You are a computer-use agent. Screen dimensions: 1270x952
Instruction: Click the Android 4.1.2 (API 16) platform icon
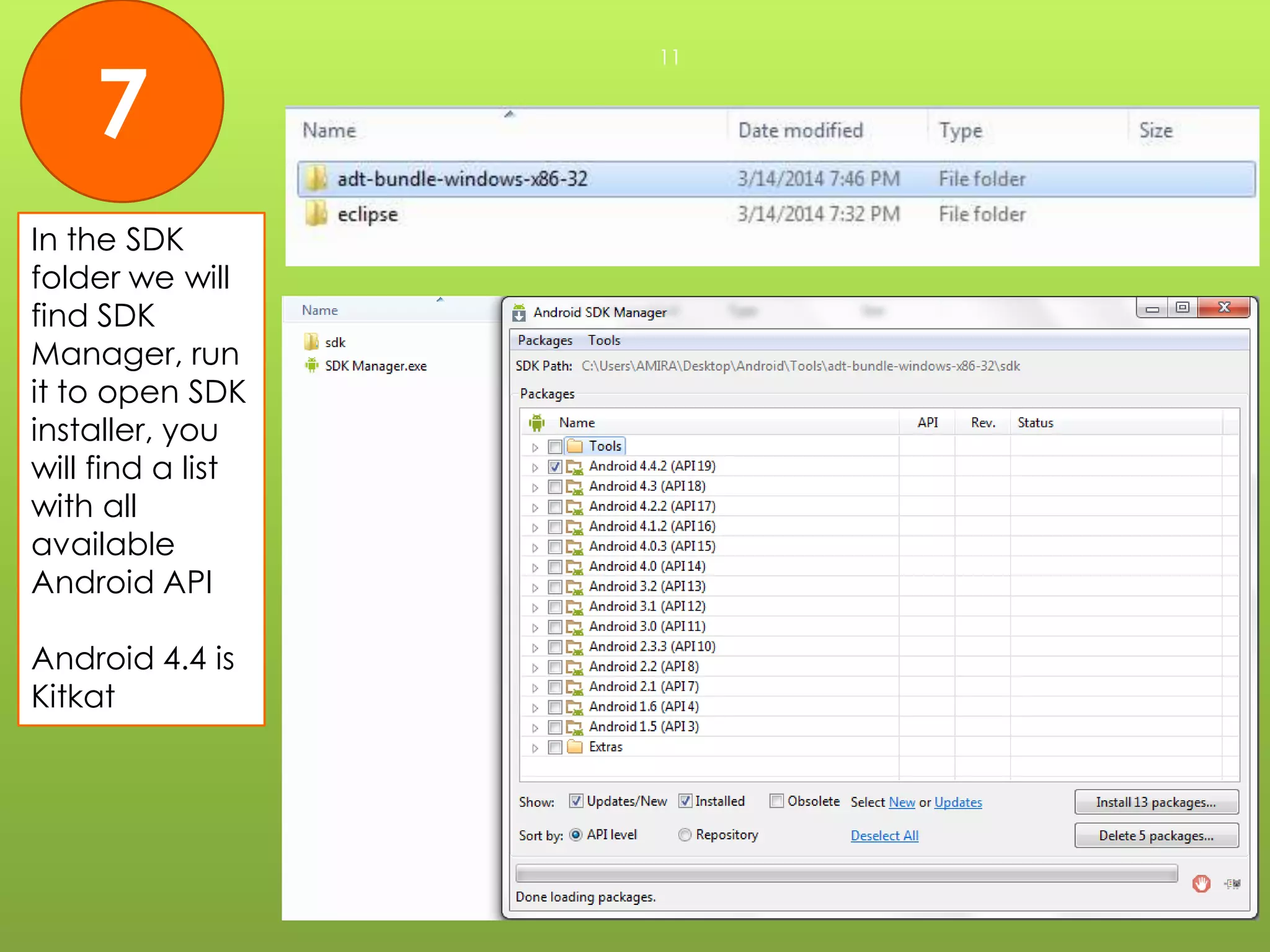coord(575,527)
